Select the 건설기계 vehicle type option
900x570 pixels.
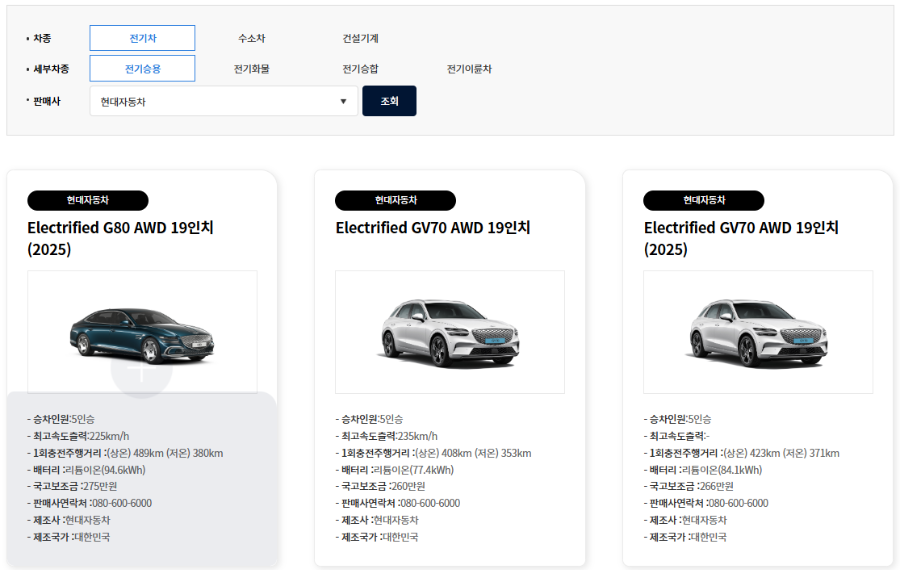click(x=360, y=38)
